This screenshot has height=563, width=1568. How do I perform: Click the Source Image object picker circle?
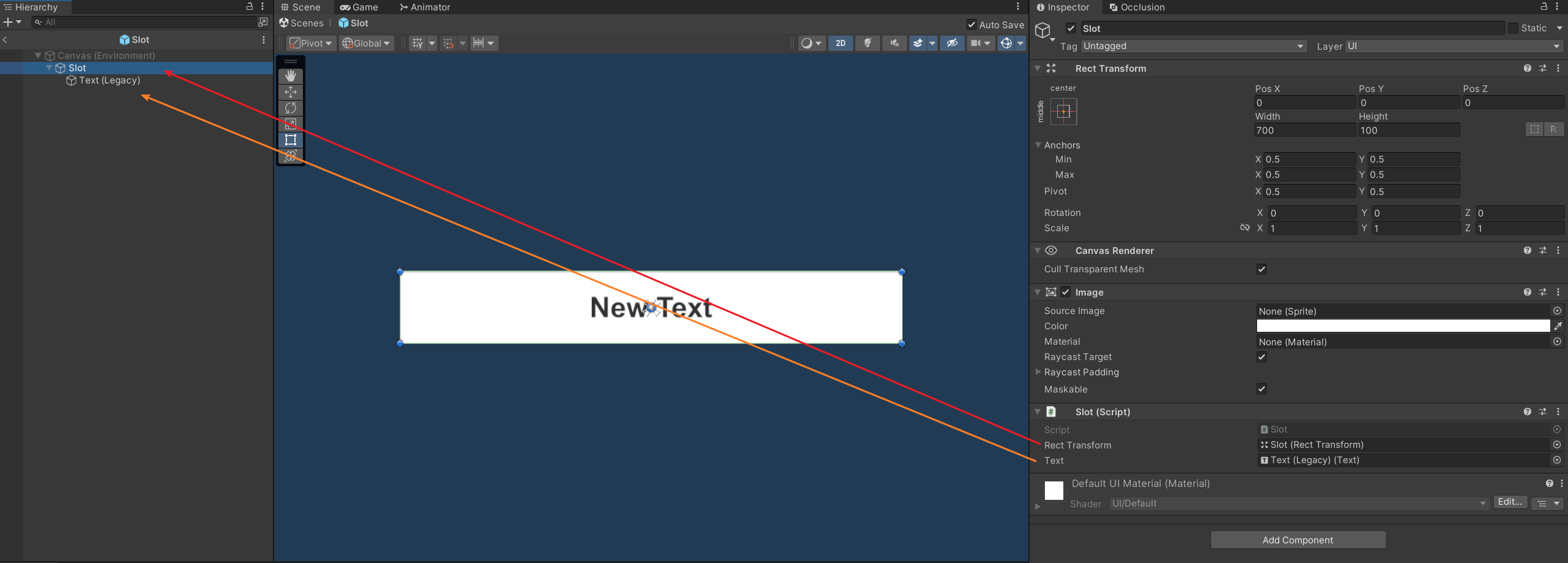(x=1557, y=311)
